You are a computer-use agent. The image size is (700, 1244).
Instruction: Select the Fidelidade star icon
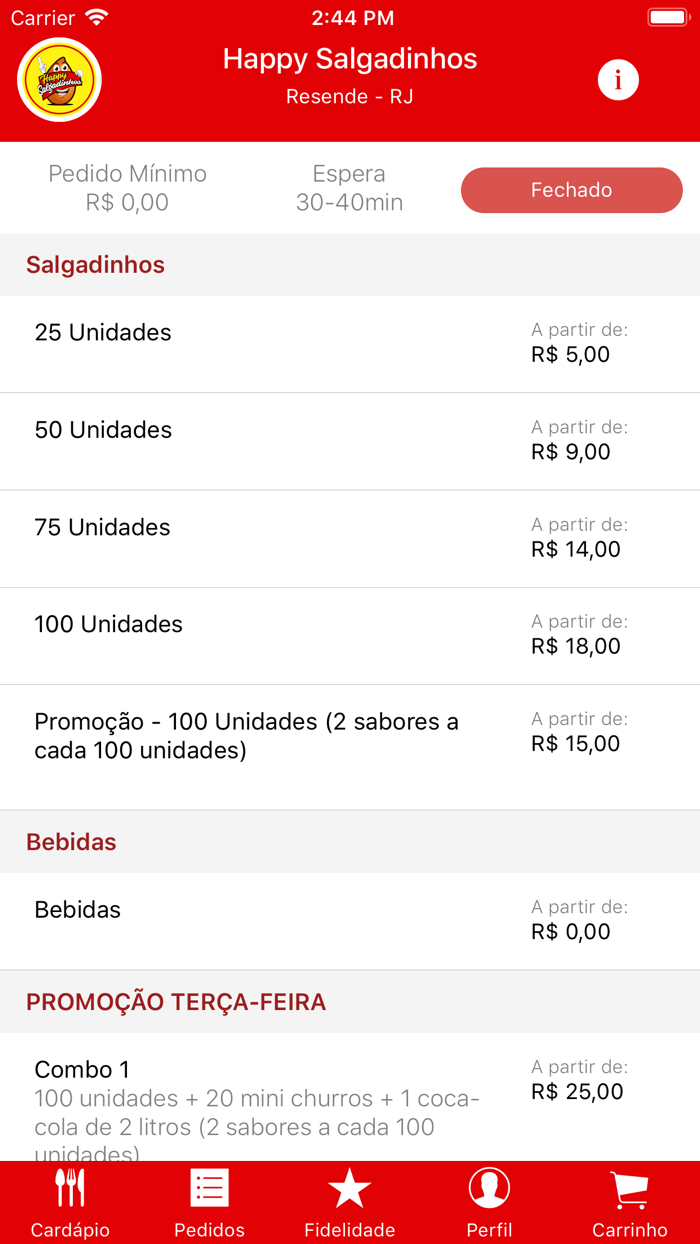349,1186
